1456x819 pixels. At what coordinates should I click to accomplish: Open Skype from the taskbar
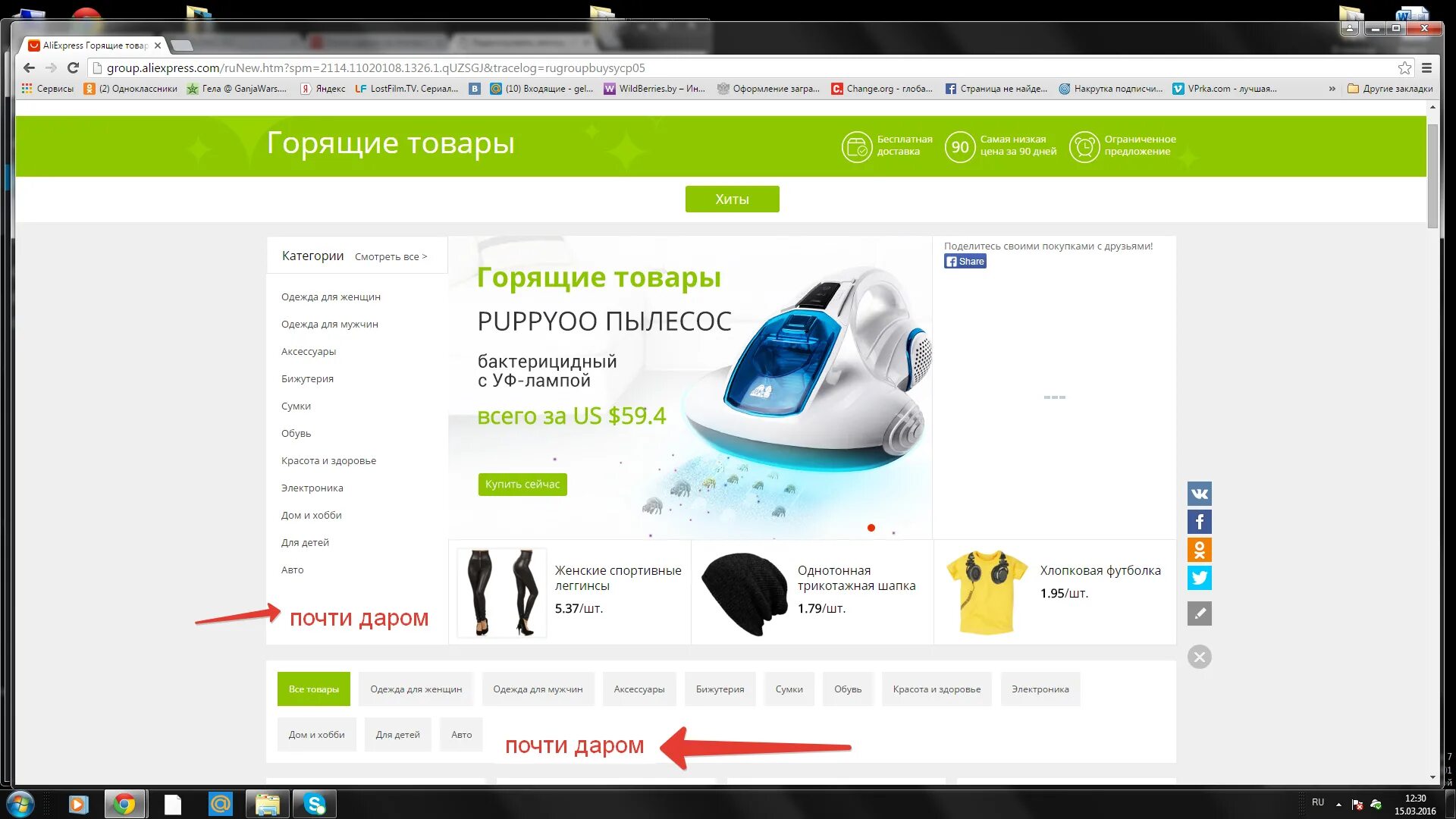pos(314,804)
